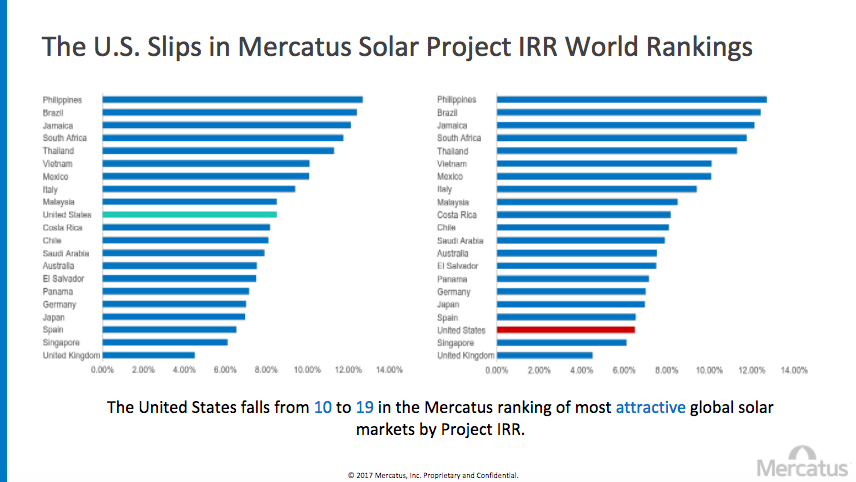Click the teal United States bar
This screenshot has height=482, width=856.
[189, 215]
